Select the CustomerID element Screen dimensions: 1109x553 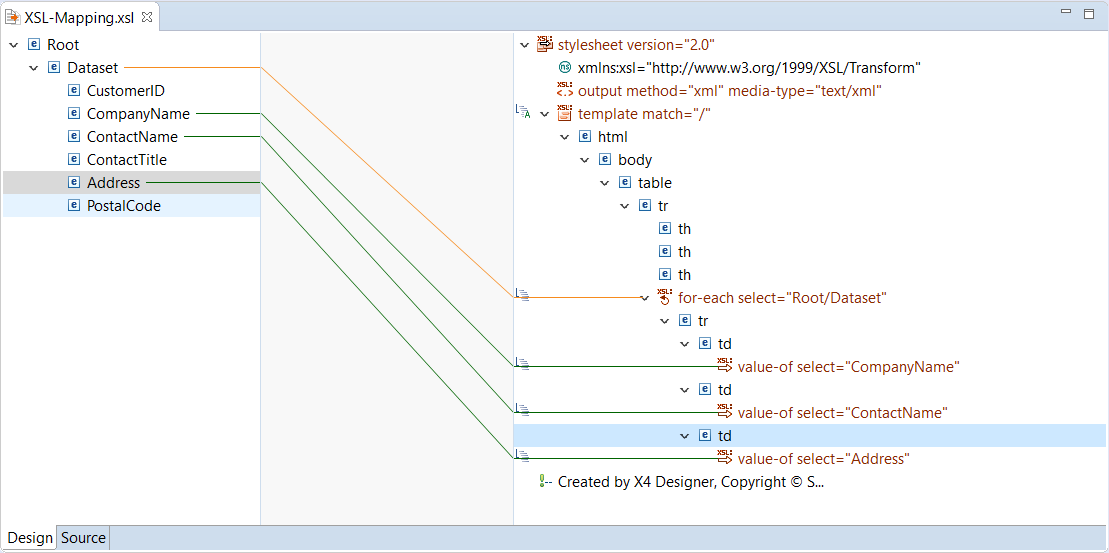(x=125, y=91)
